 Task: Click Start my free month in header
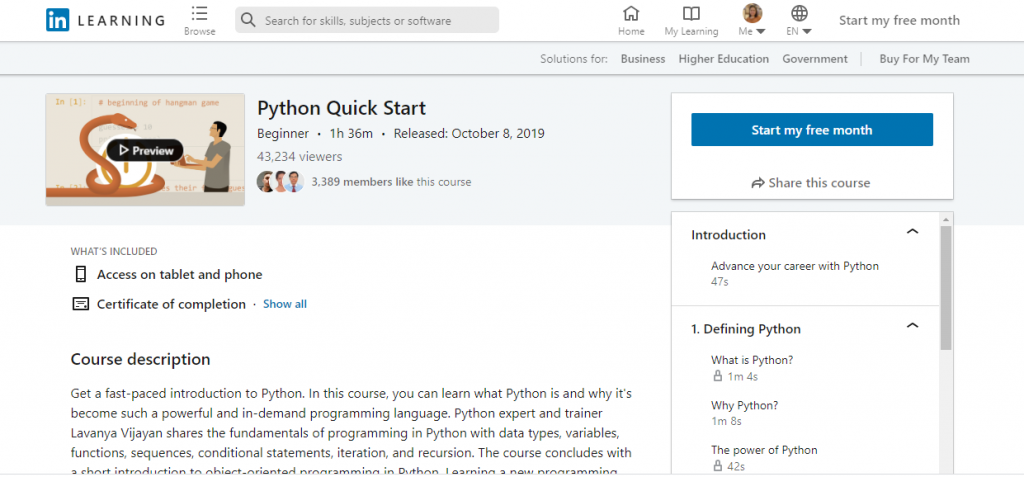point(899,20)
